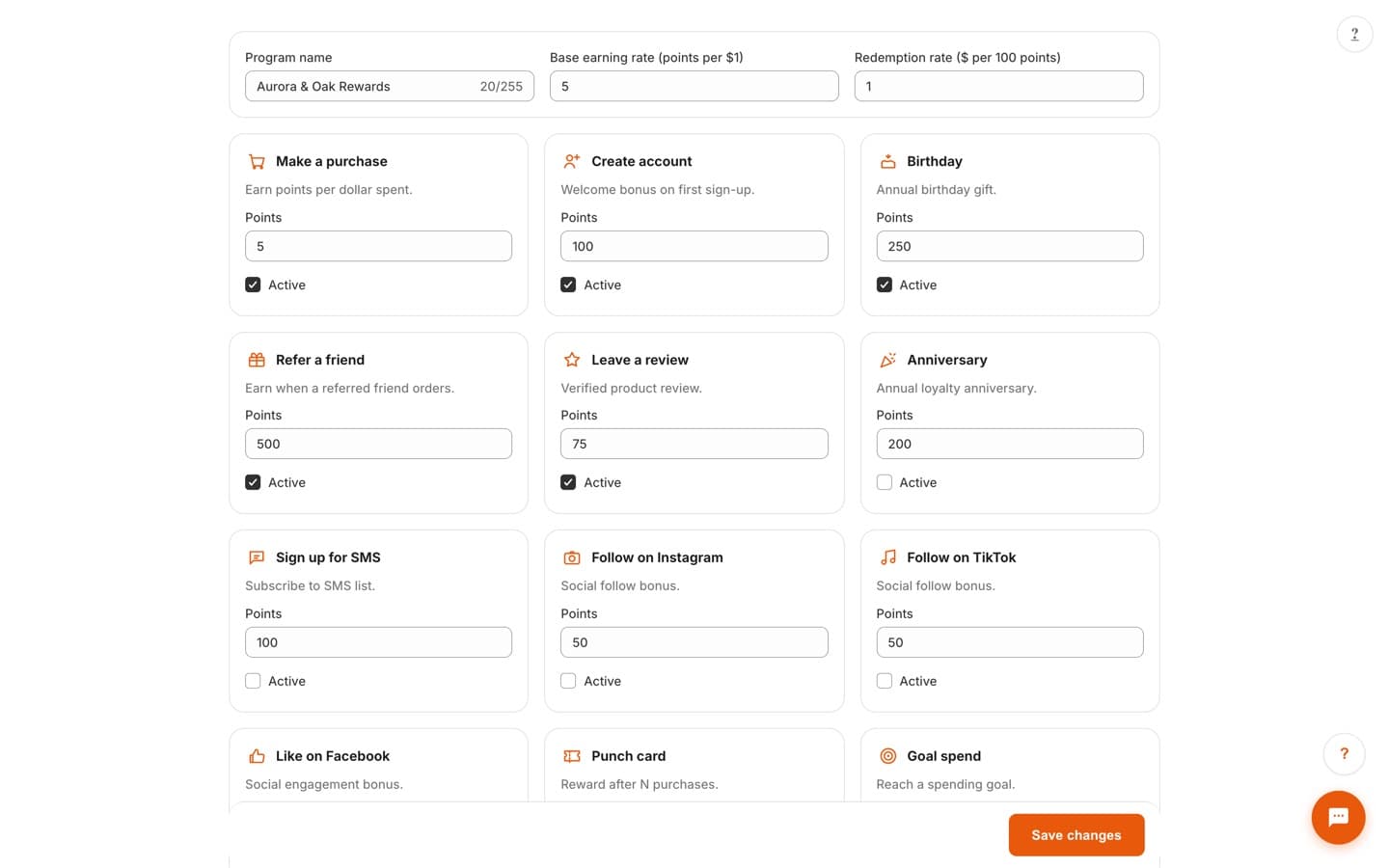Click the 'Make a purchase' card title
Screen dimensions: 1389x868
pyautogui.click(x=332, y=162)
